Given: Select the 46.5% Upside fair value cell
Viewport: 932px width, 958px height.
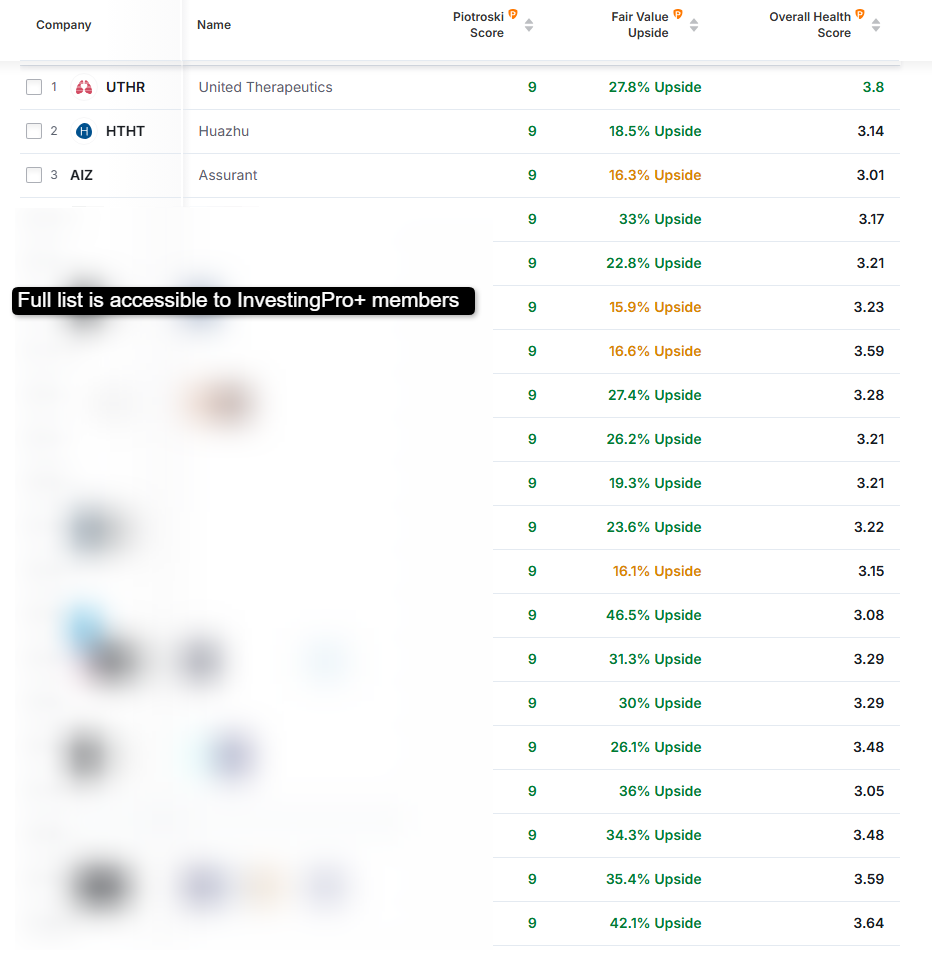Looking at the screenshot, I should [653, 615].
